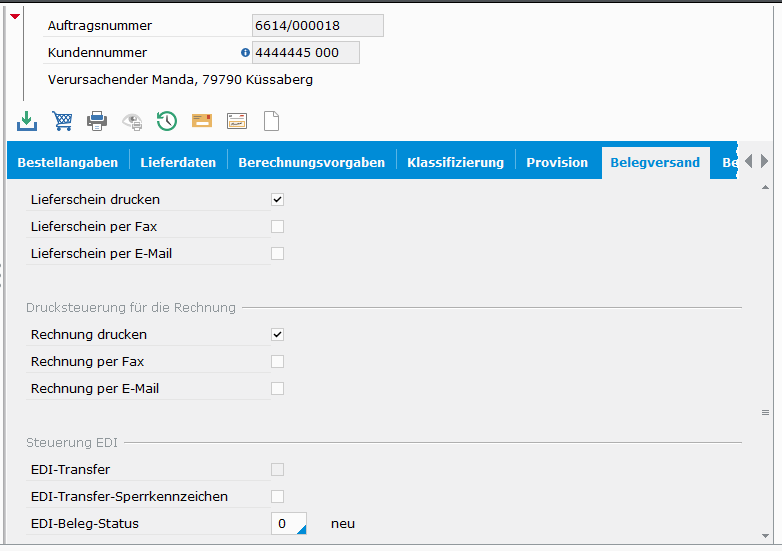Open the shopping cart icon
Screen dimensions: 782x551
(x=62, y=121)
